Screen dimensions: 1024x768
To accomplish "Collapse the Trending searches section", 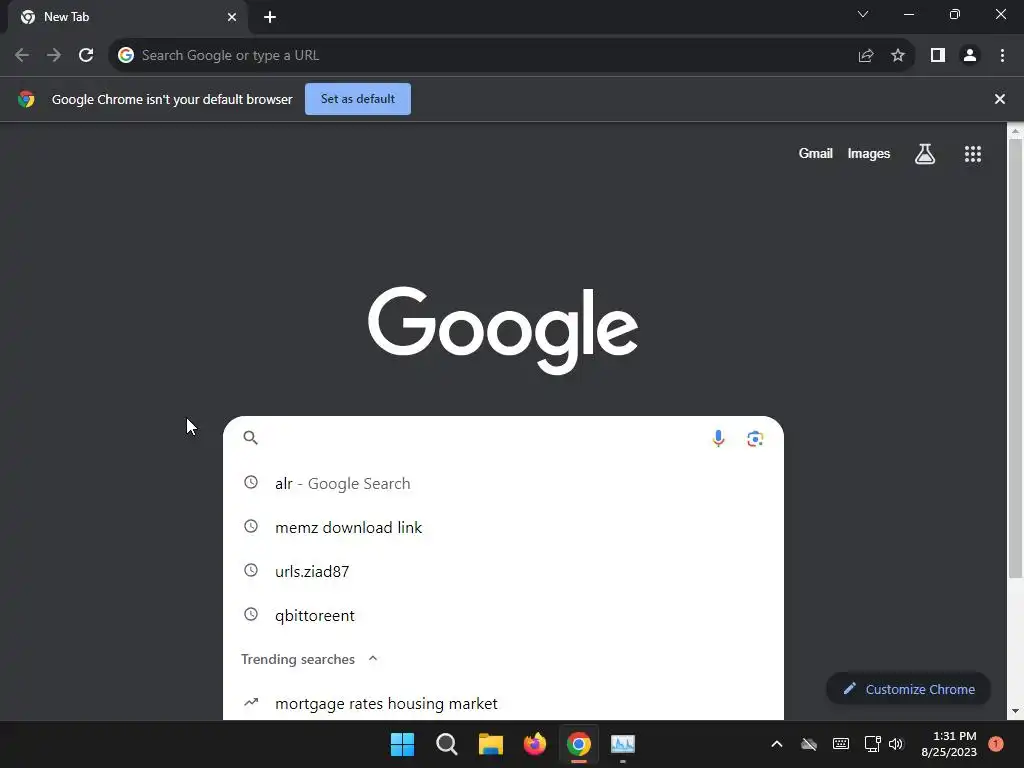I will [373, 658].
